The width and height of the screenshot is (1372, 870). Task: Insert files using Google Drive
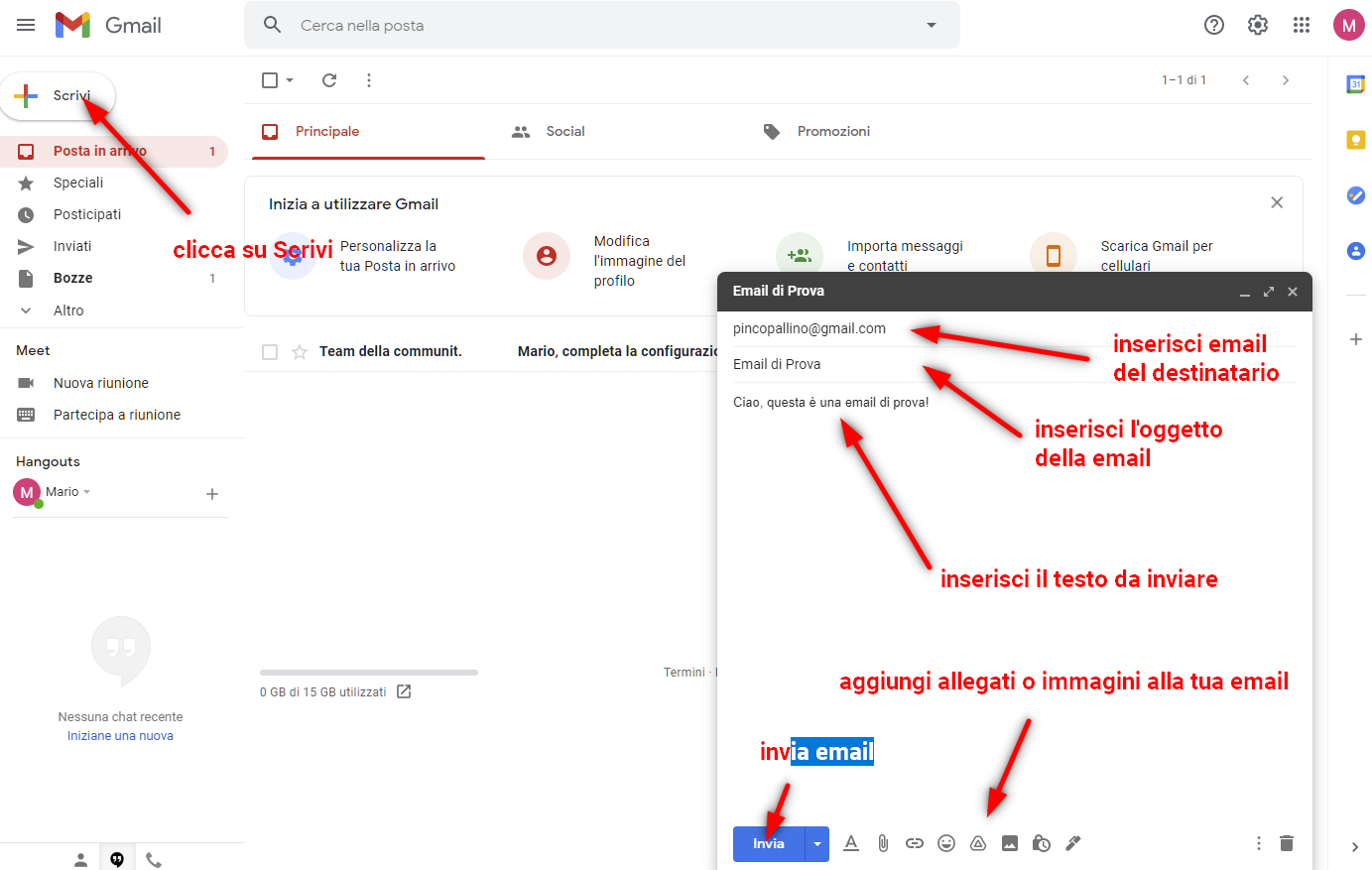[x=978, y=843]
